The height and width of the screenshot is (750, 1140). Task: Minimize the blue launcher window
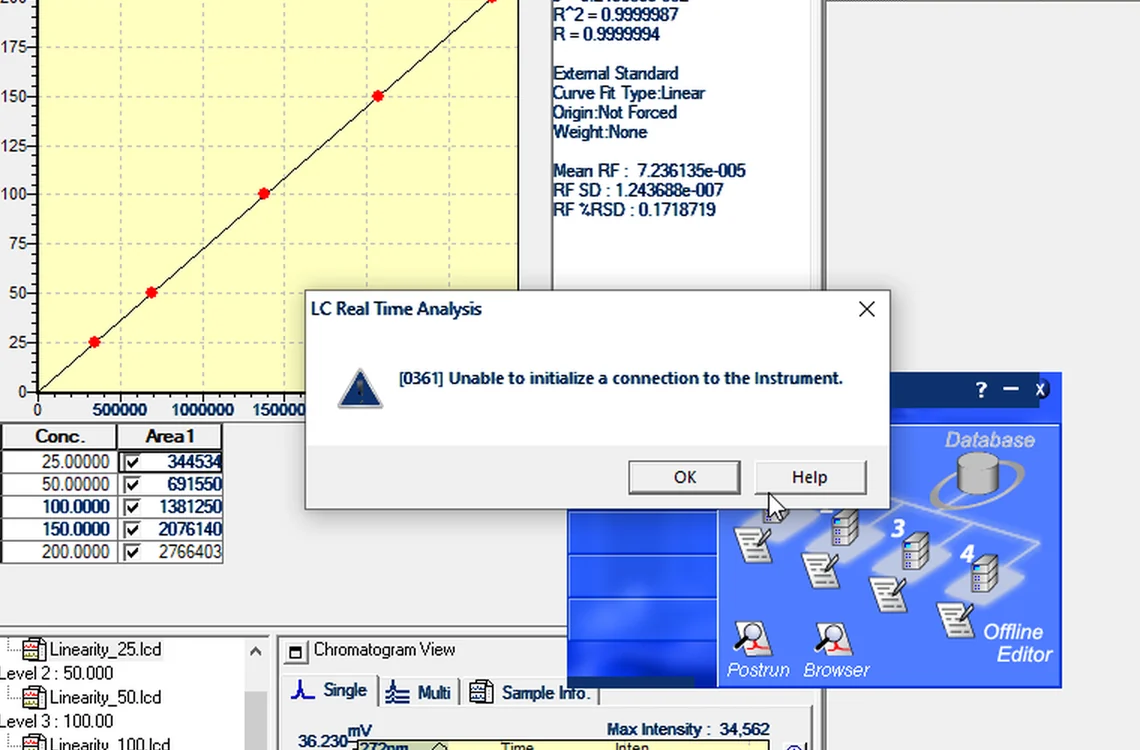click(x=1011, y=390)
